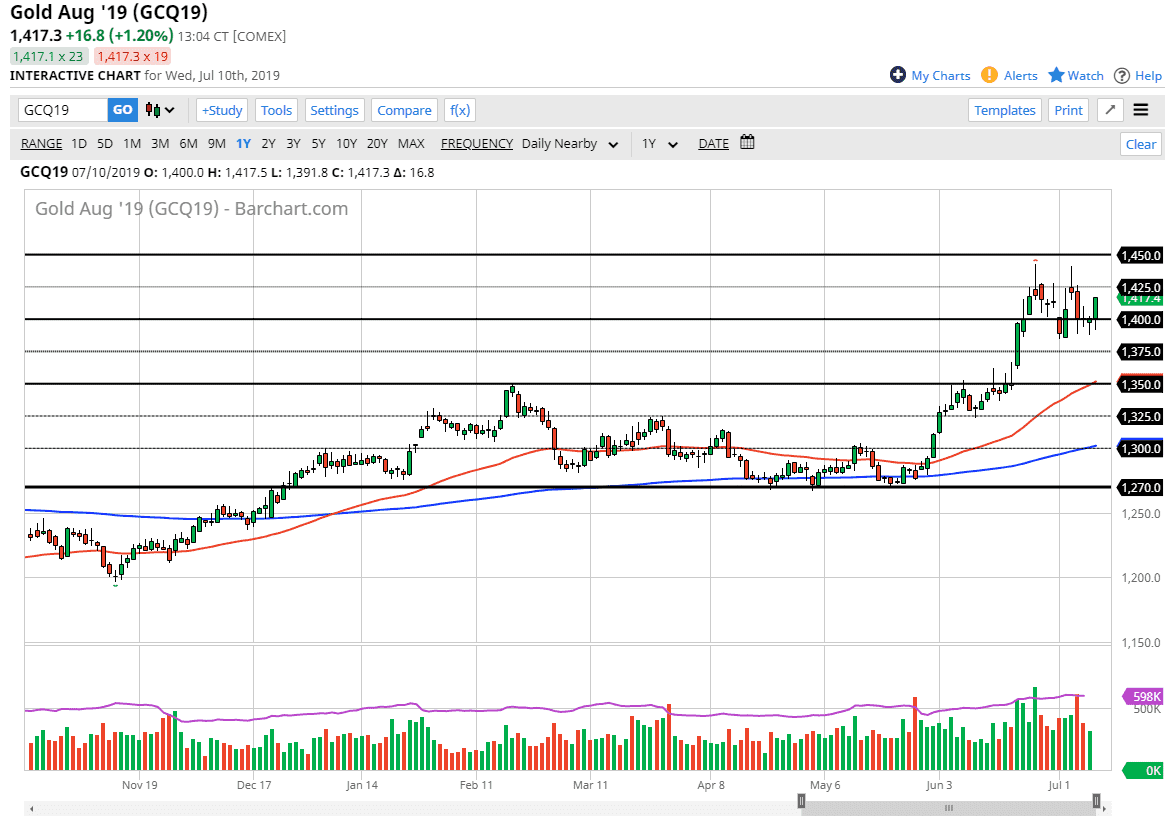
Task: Open the f(x) expressions tool
Action: click(459, 110)
